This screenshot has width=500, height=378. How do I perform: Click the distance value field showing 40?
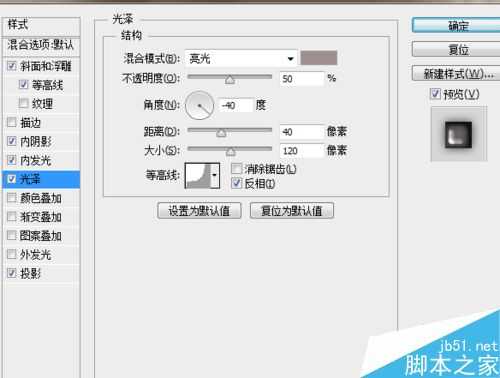[x=302, y=132]
